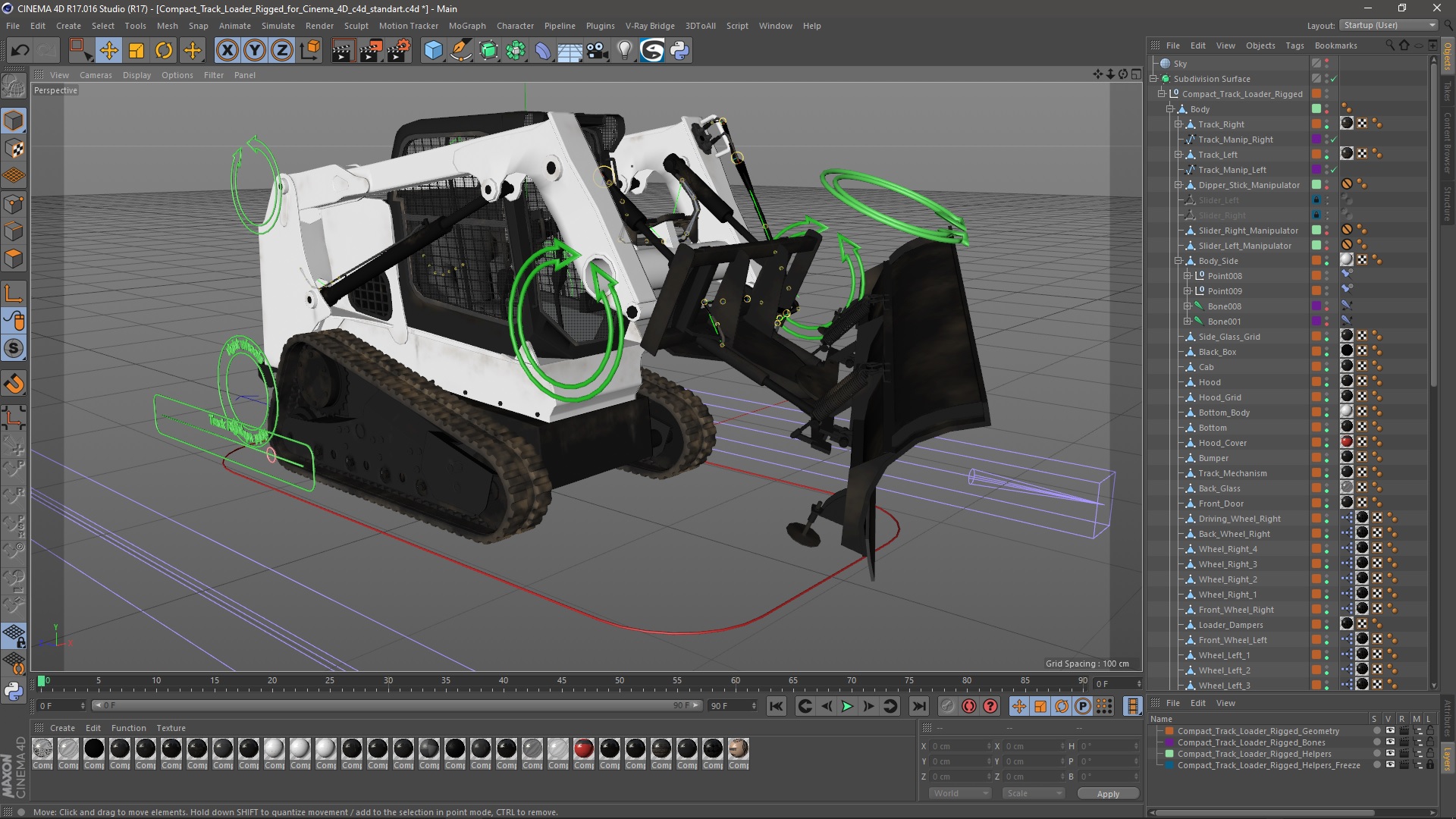Open Edit Render Settings icon

click(x=399, y=51)
